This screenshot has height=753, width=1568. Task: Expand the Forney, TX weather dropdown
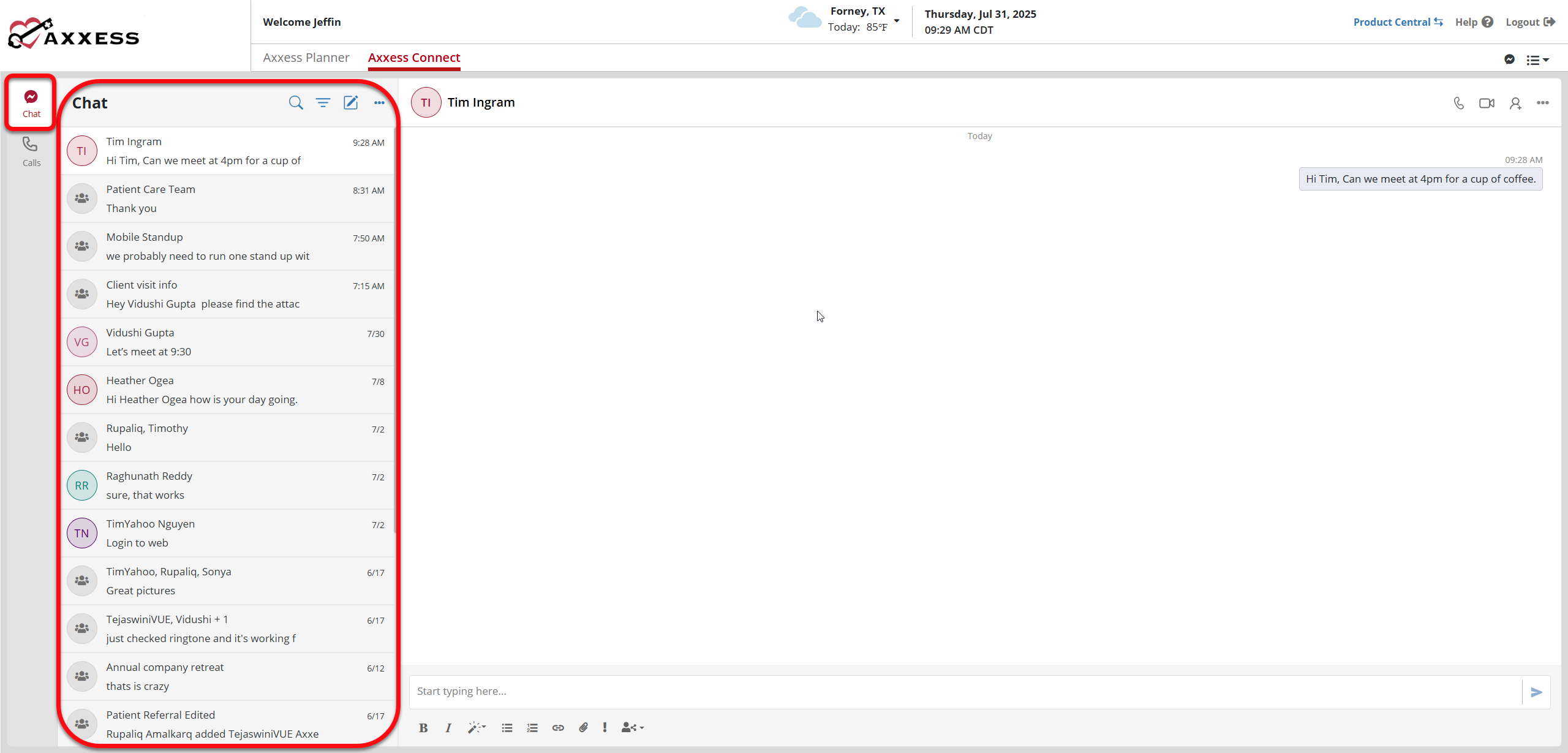897,21
